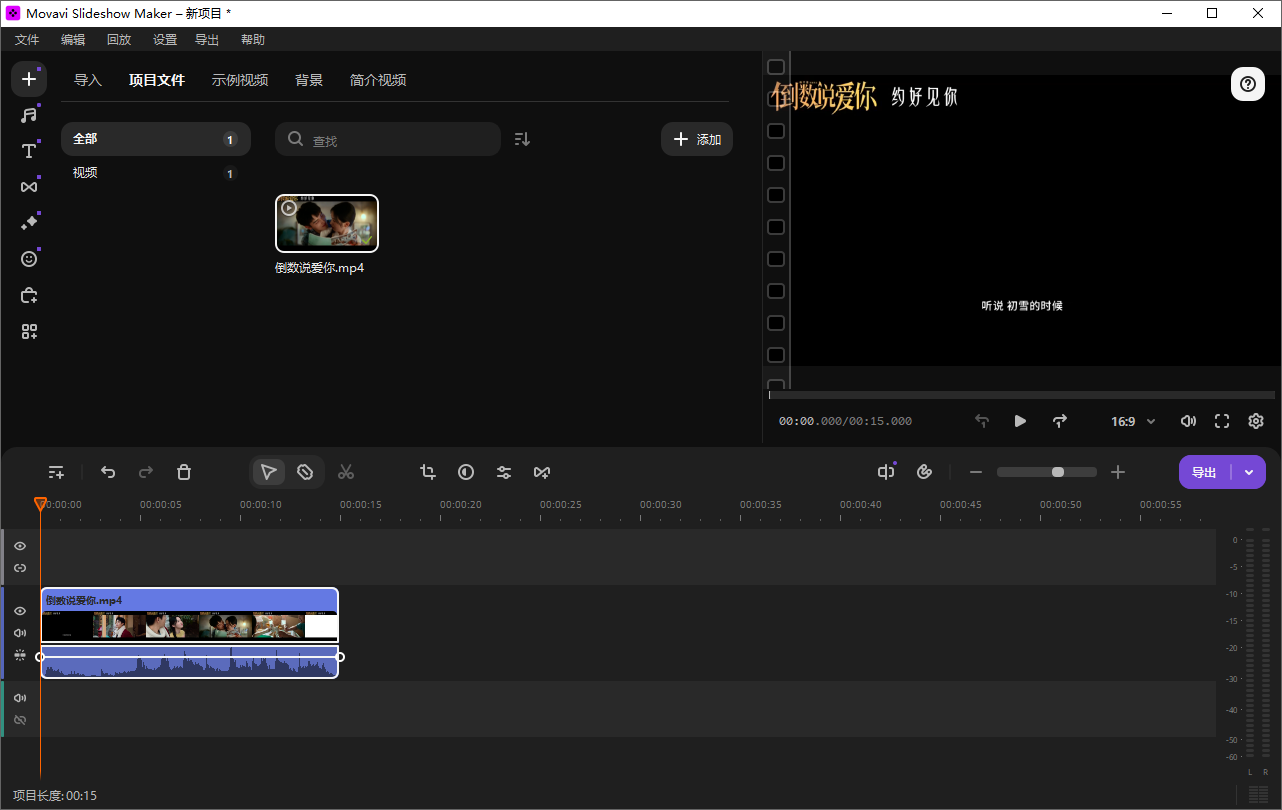The height and width of the screenshot is (810, 1282).
Task: Open the Titles (T) tool in sidebar
Action: tap(29, 151)
